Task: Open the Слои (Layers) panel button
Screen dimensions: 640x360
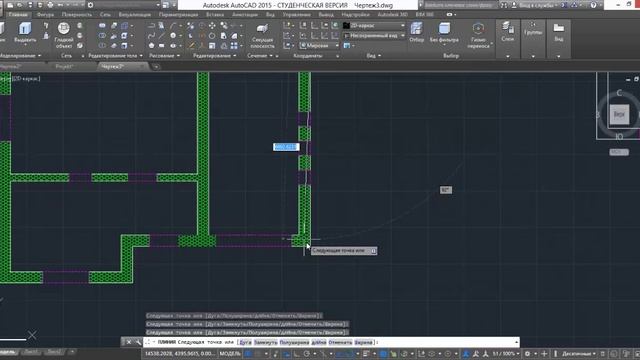Action: (508, 32)
